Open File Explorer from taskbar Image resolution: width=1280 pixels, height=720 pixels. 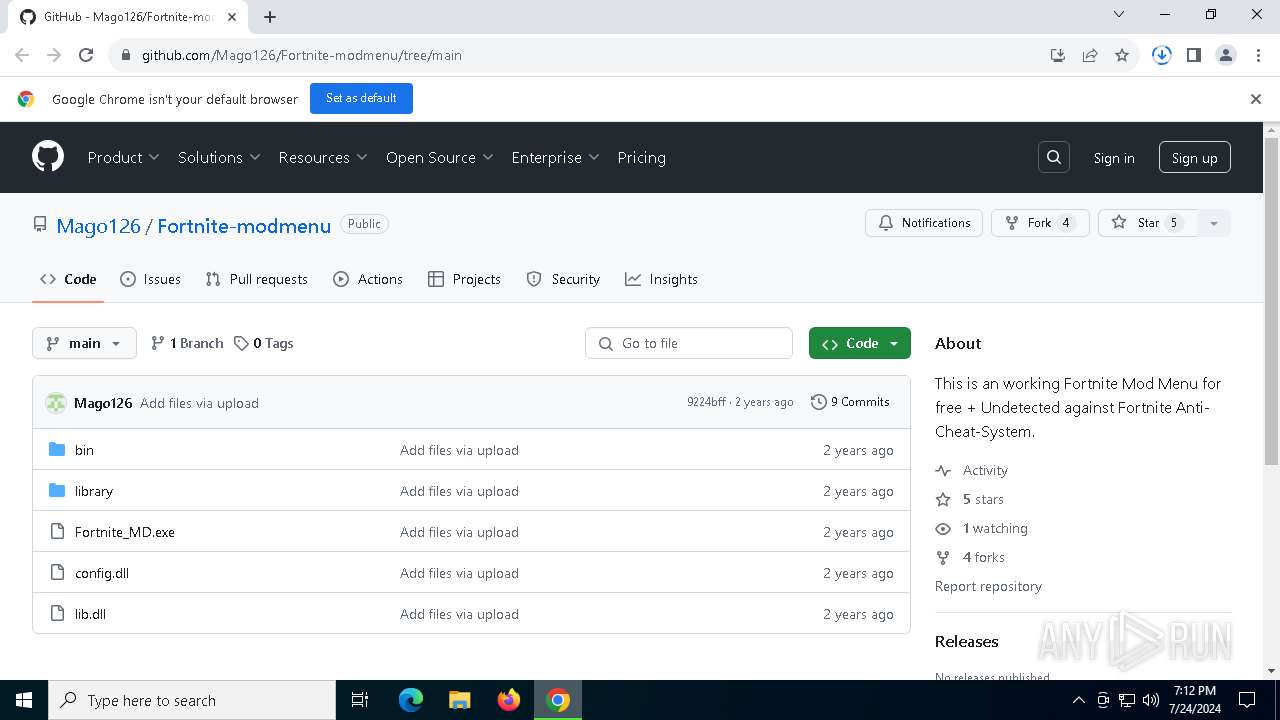(459, 700)
